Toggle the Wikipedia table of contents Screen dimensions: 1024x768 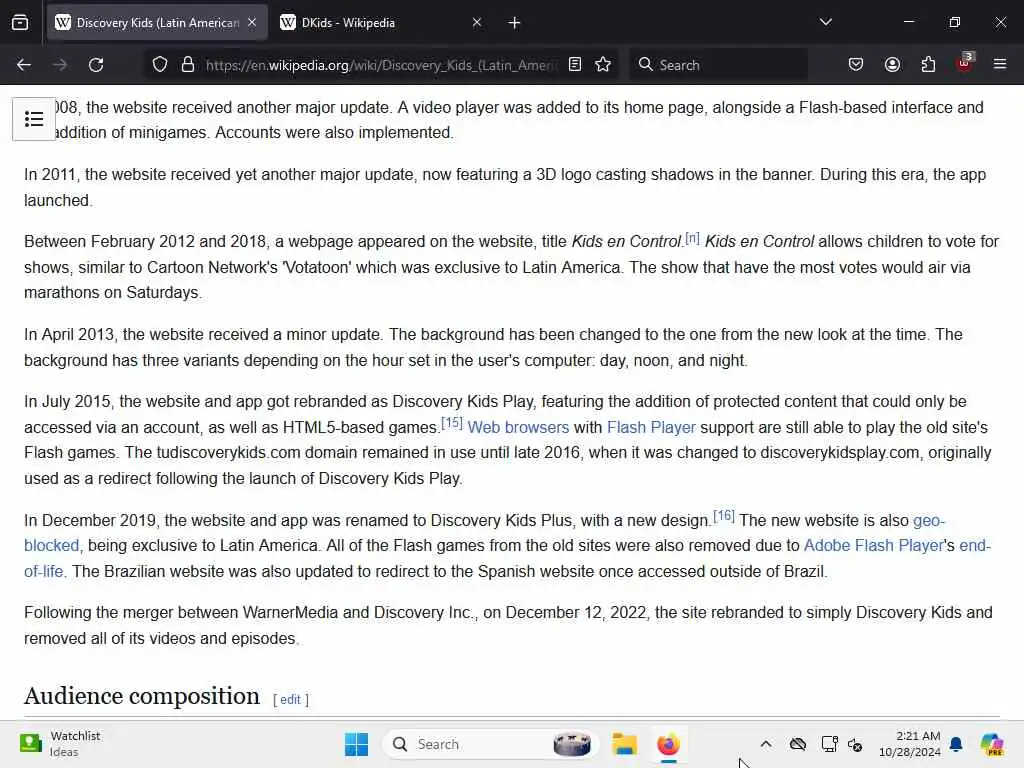point(34,119)
